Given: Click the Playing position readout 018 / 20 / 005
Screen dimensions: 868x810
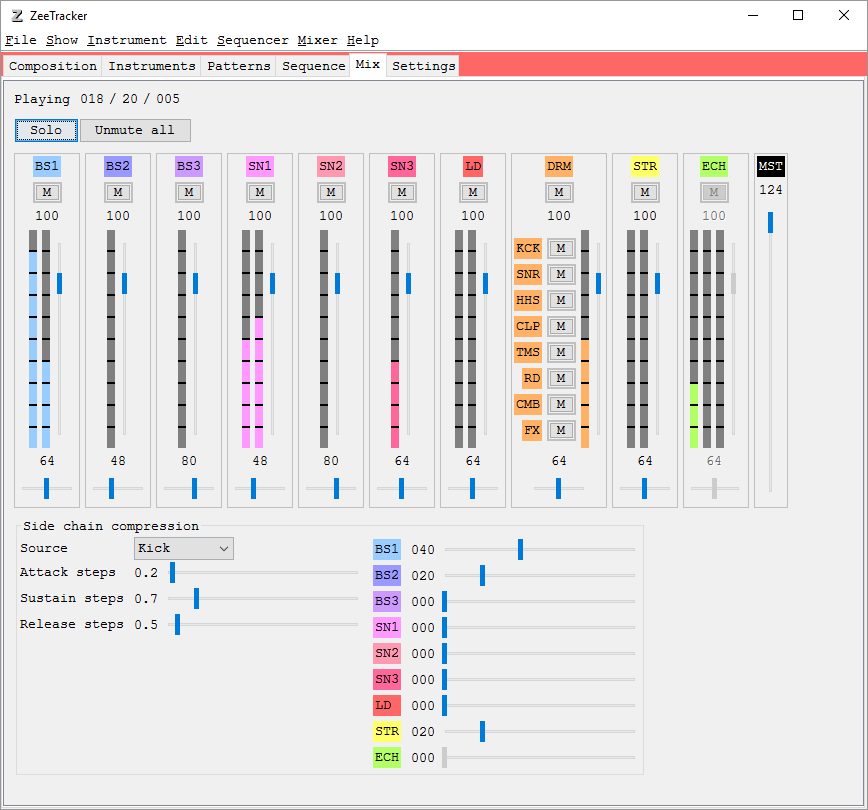Looking at the screenshot, I should [130, 99].
